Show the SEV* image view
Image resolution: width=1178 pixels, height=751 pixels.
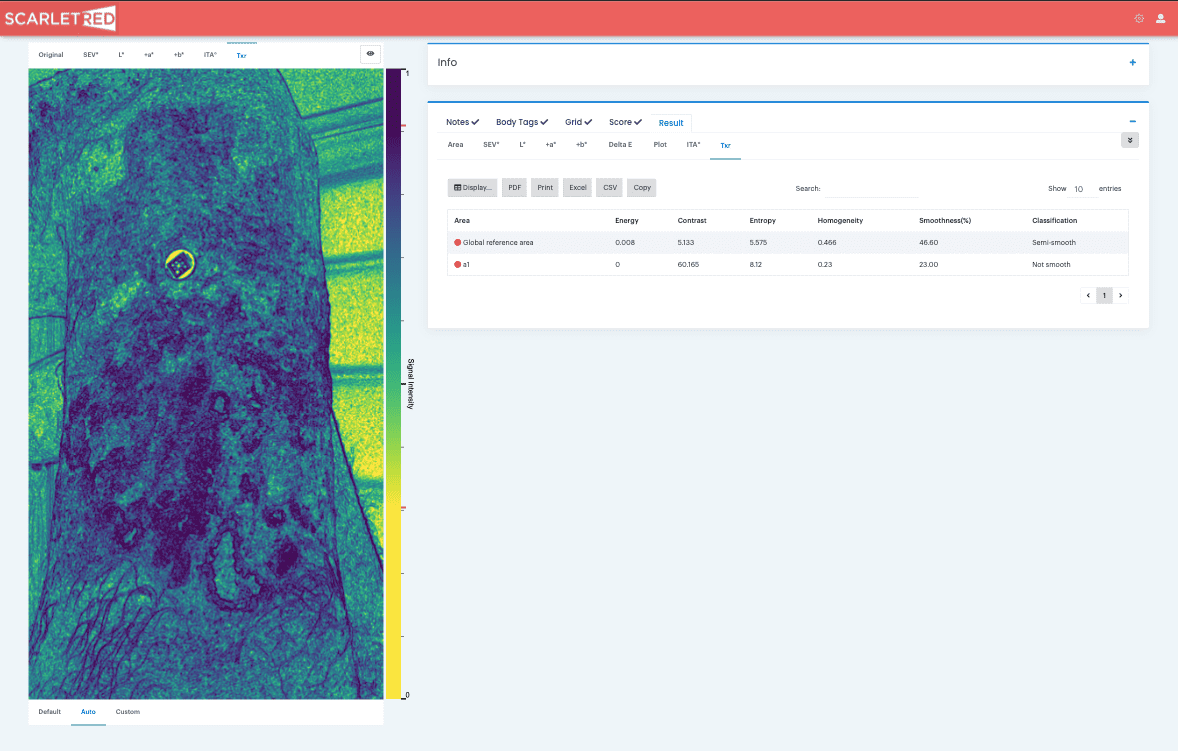[x=91, y=55]
